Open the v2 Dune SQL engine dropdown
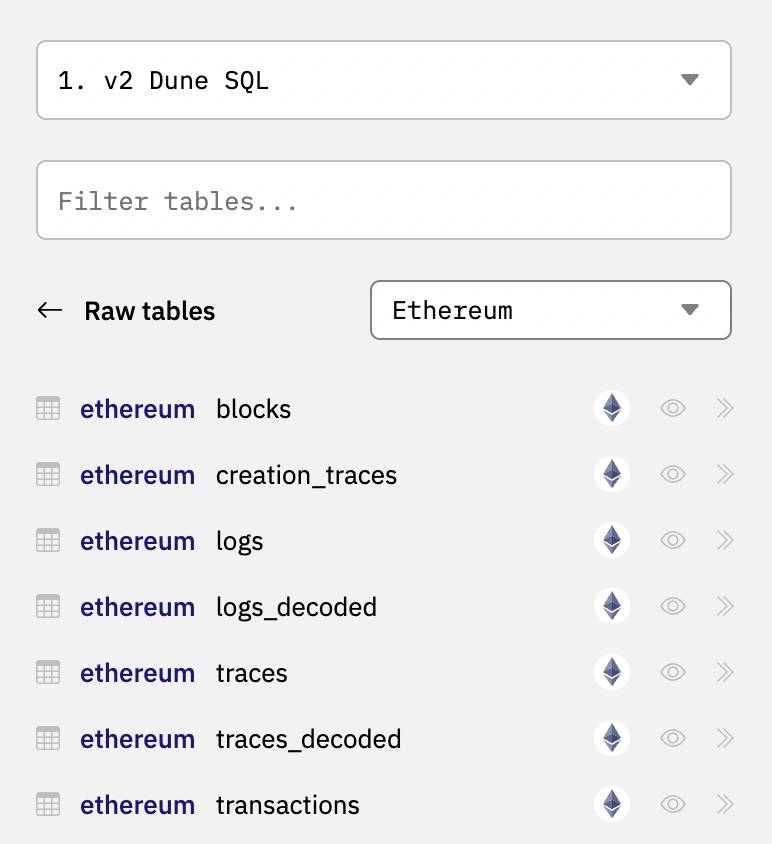This screenshot has height=844, width=772. click(384, 80)
